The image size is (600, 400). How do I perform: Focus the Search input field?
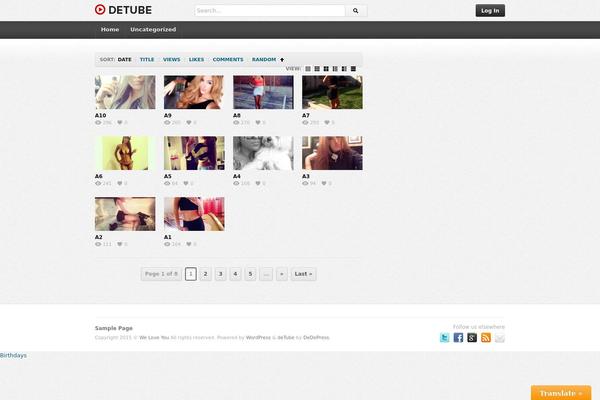point(270,11)
